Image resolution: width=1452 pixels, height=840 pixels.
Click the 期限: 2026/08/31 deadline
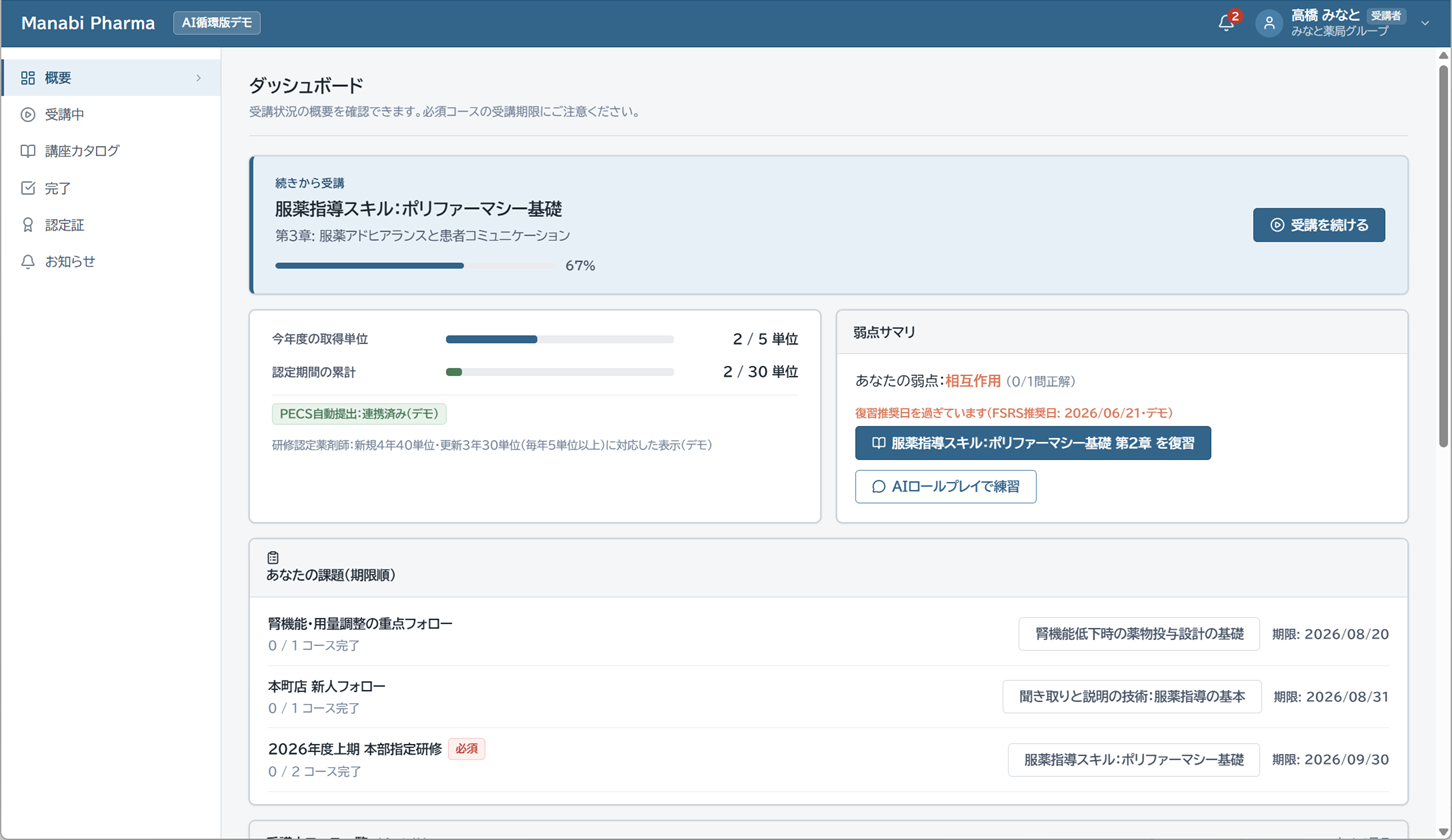pyautogui.click(x=1332, y=697)
